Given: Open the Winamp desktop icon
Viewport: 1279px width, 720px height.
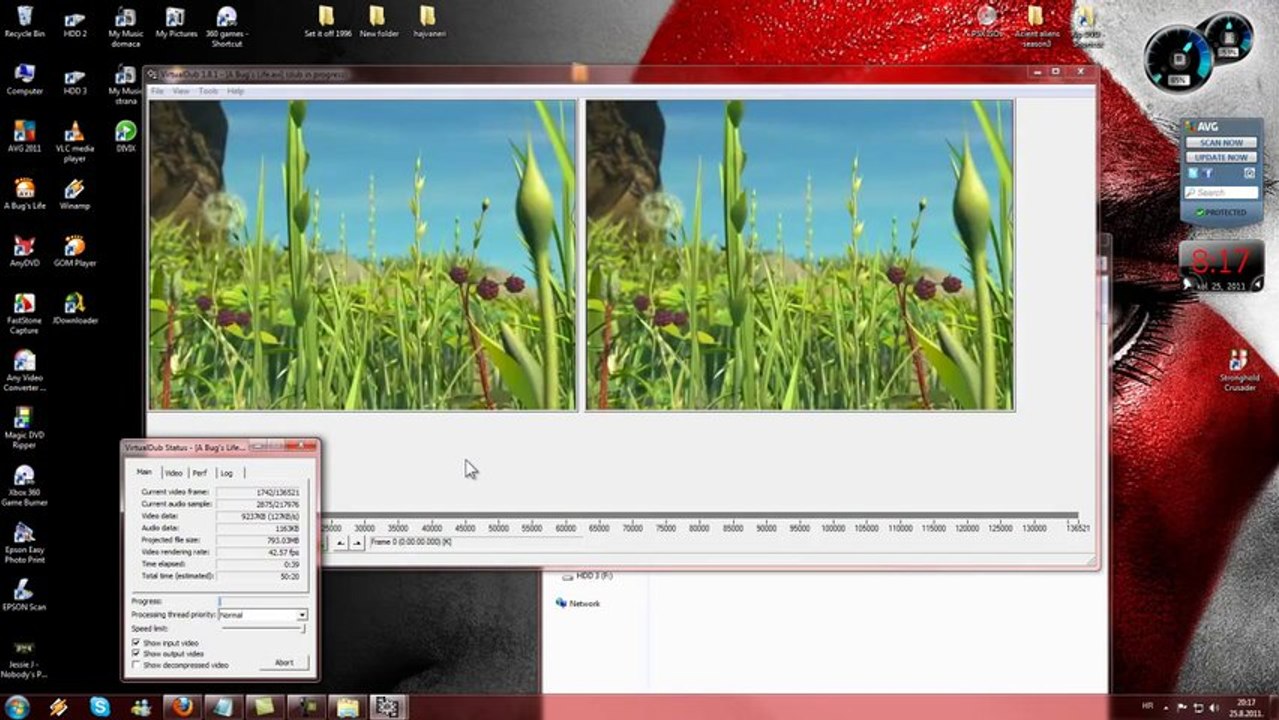Looking at the screenshot, I should tap(75, 192).
